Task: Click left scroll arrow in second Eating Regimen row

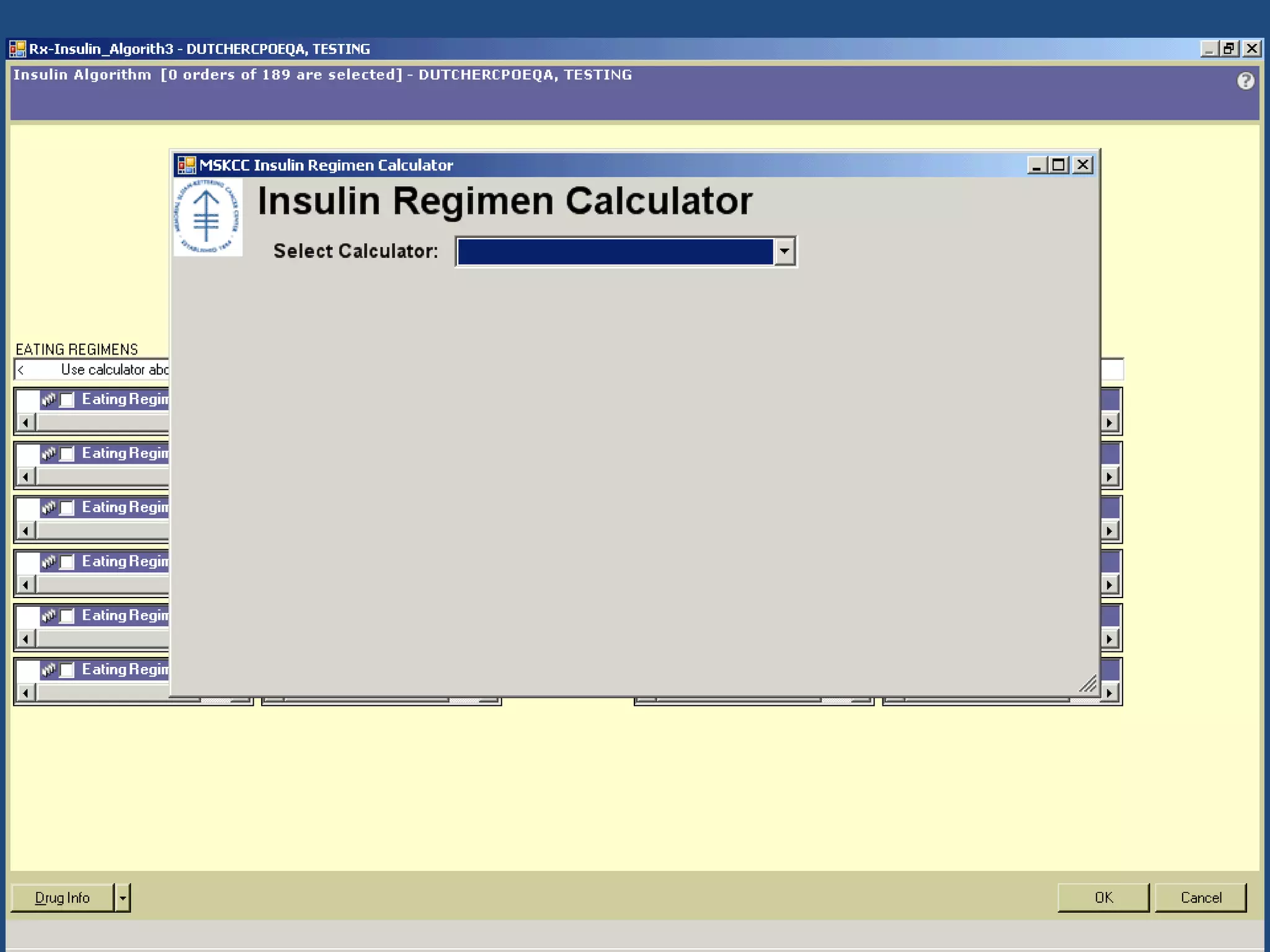Action: [x=25, y=477]
